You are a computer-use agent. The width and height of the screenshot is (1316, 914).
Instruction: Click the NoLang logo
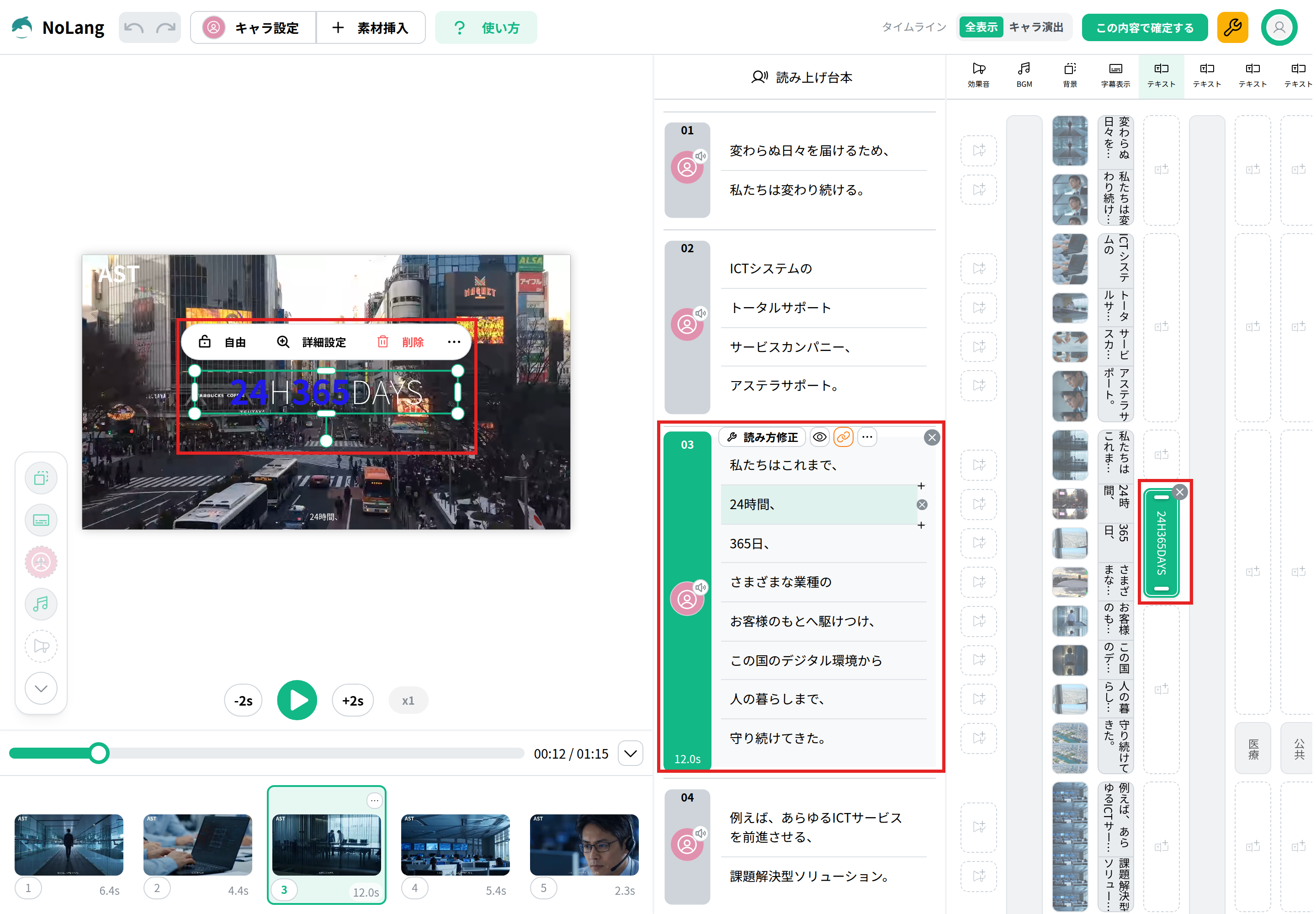(x=58, y=27)
